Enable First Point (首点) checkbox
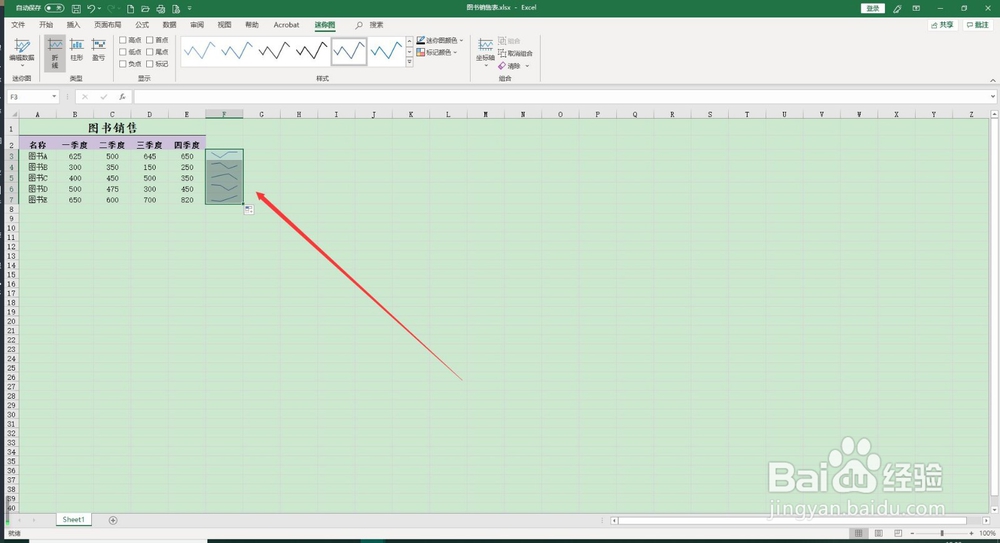1000x543 pixels. [x=150, y=40]
